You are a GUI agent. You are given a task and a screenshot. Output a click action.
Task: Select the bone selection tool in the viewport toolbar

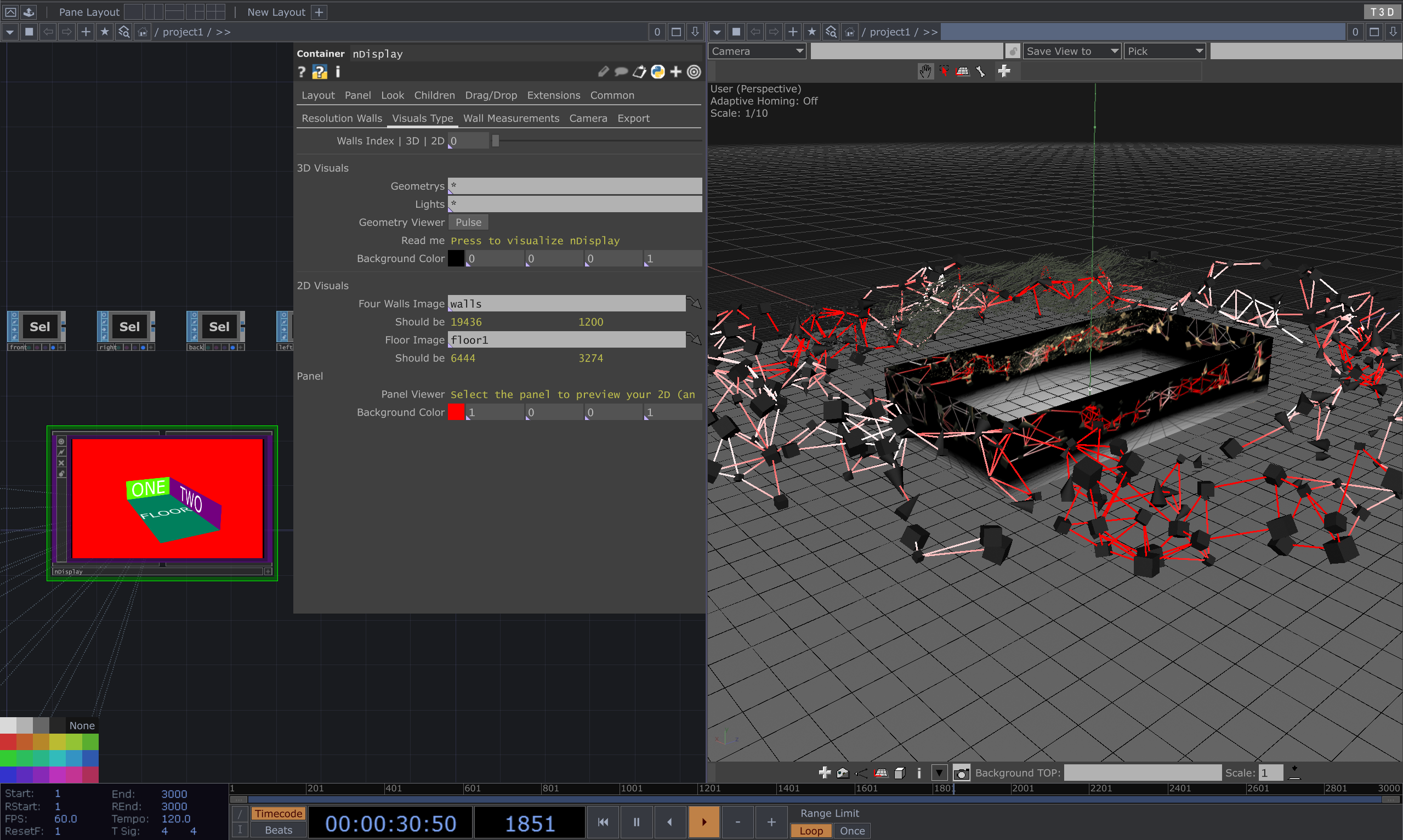tap(980, 71)
